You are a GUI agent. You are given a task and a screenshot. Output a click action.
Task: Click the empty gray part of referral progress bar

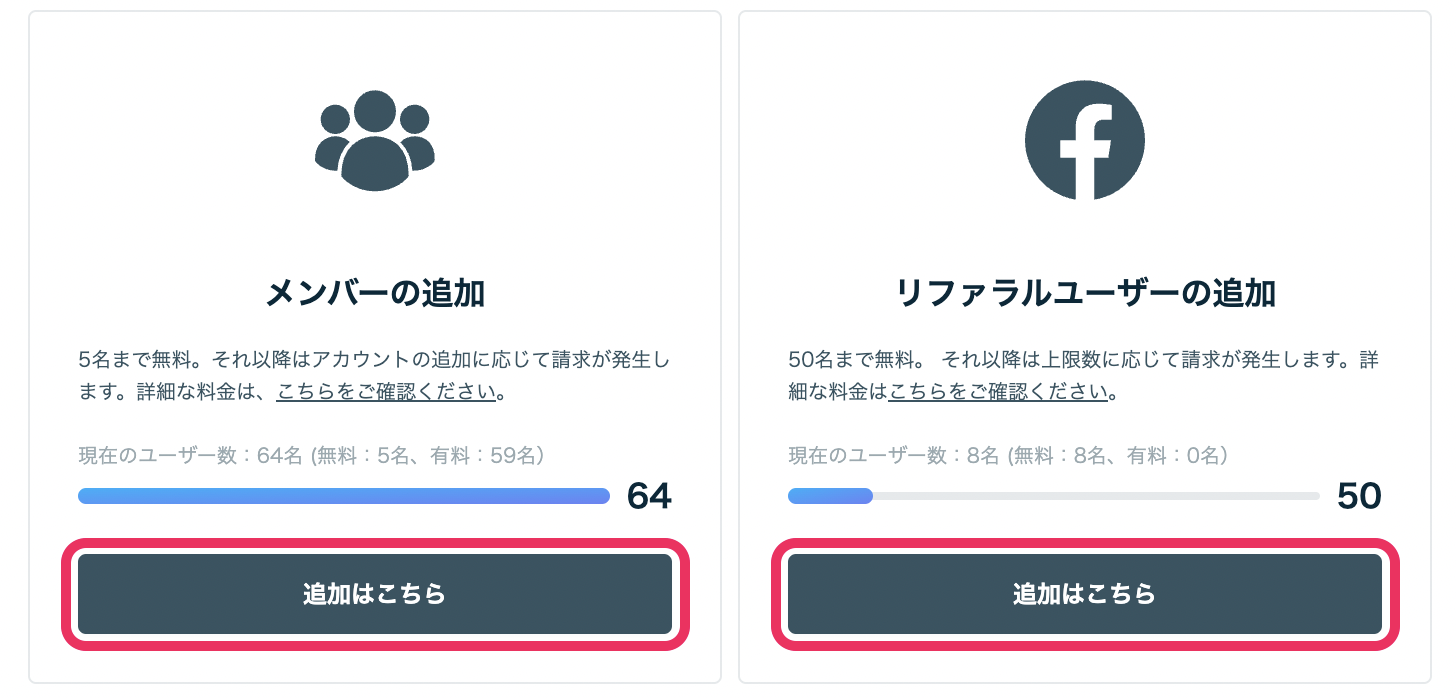point(1096,496)
